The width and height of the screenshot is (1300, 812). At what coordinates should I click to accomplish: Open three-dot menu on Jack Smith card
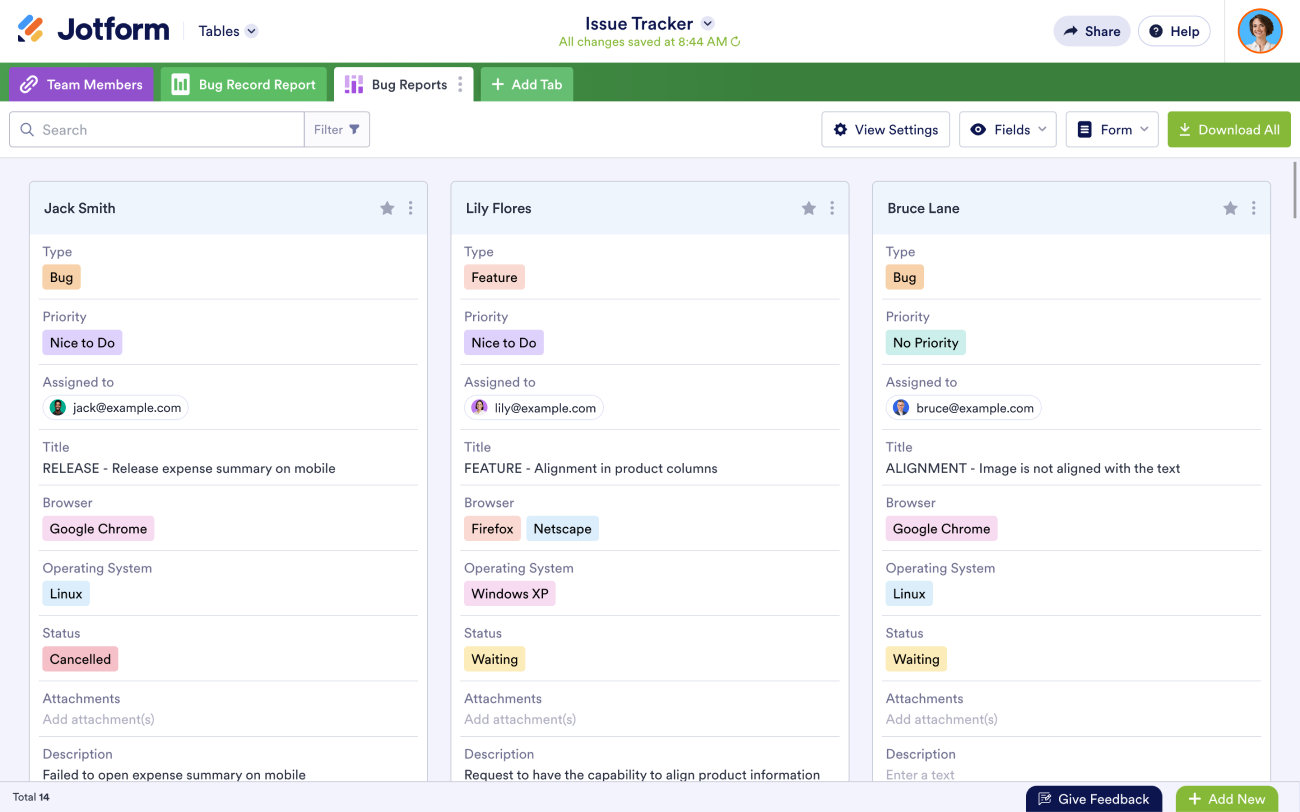[x=410, y=208]
